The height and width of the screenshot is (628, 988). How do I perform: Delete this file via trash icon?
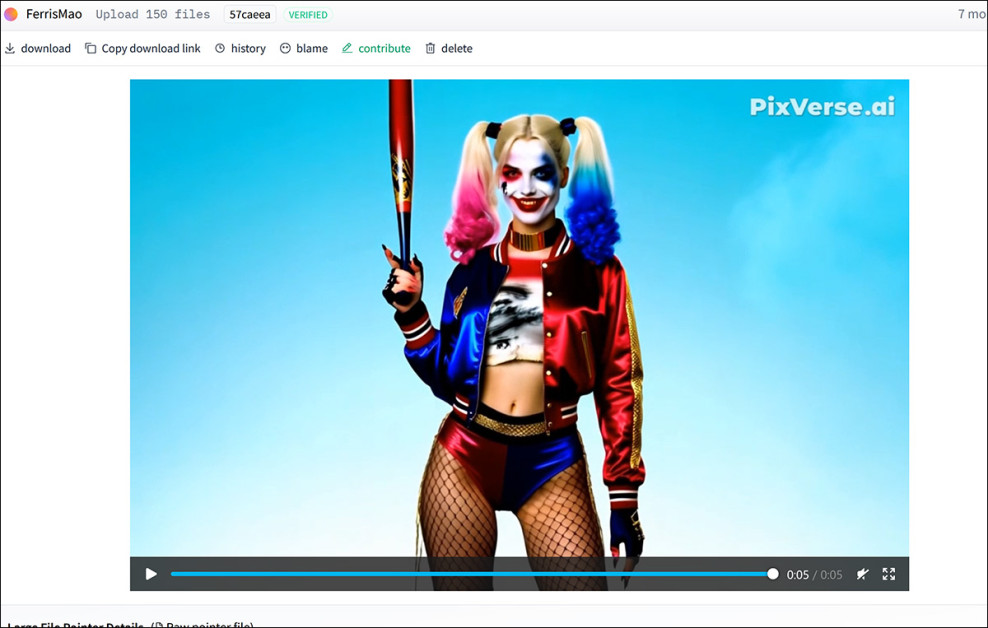(431, 48)
